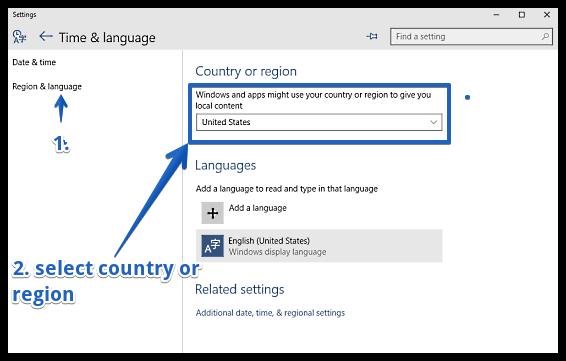Click the magnifier icon in Find a setting

pos(545,36)
